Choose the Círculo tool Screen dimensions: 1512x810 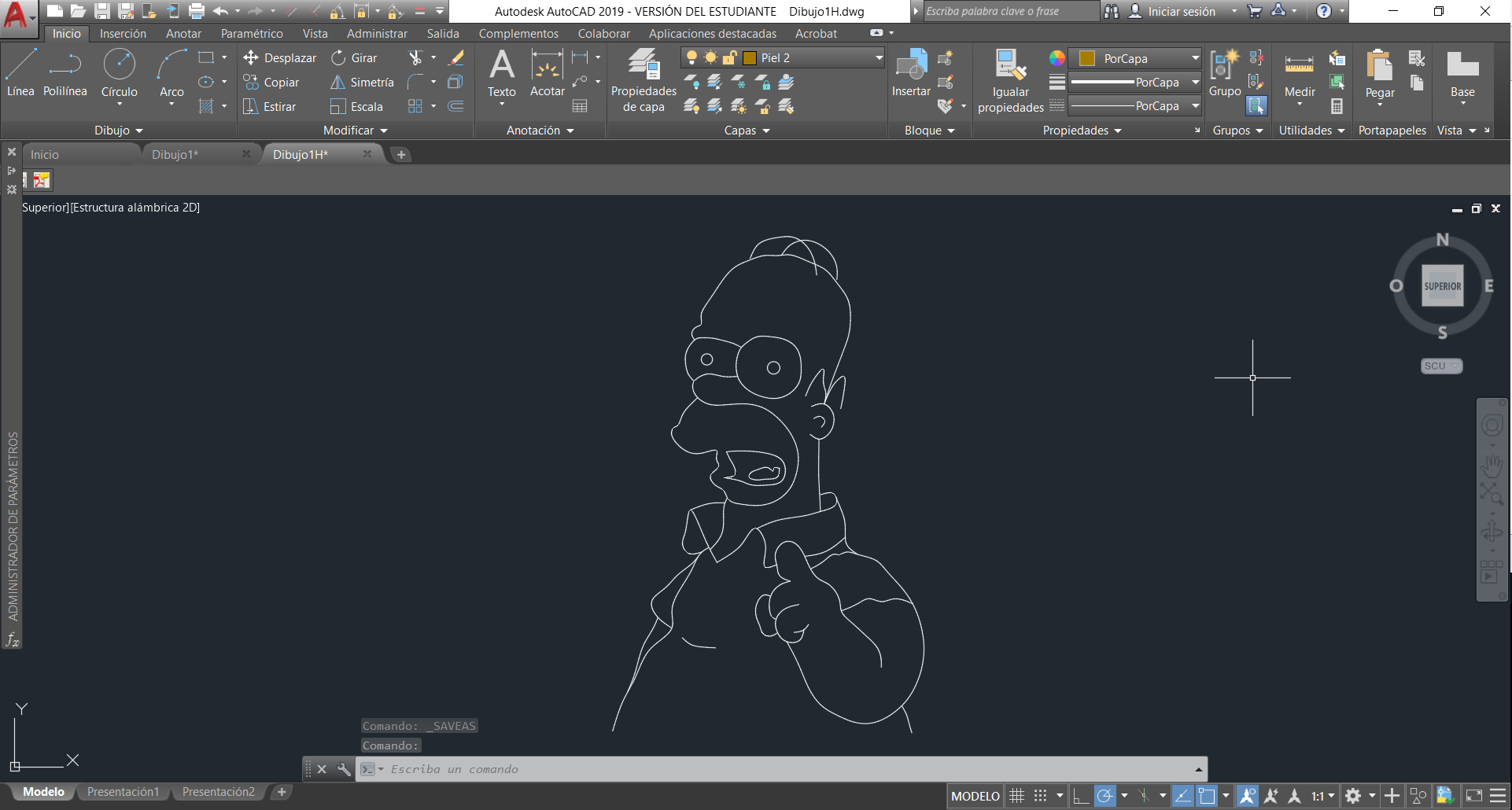click(x=120, y=72)
